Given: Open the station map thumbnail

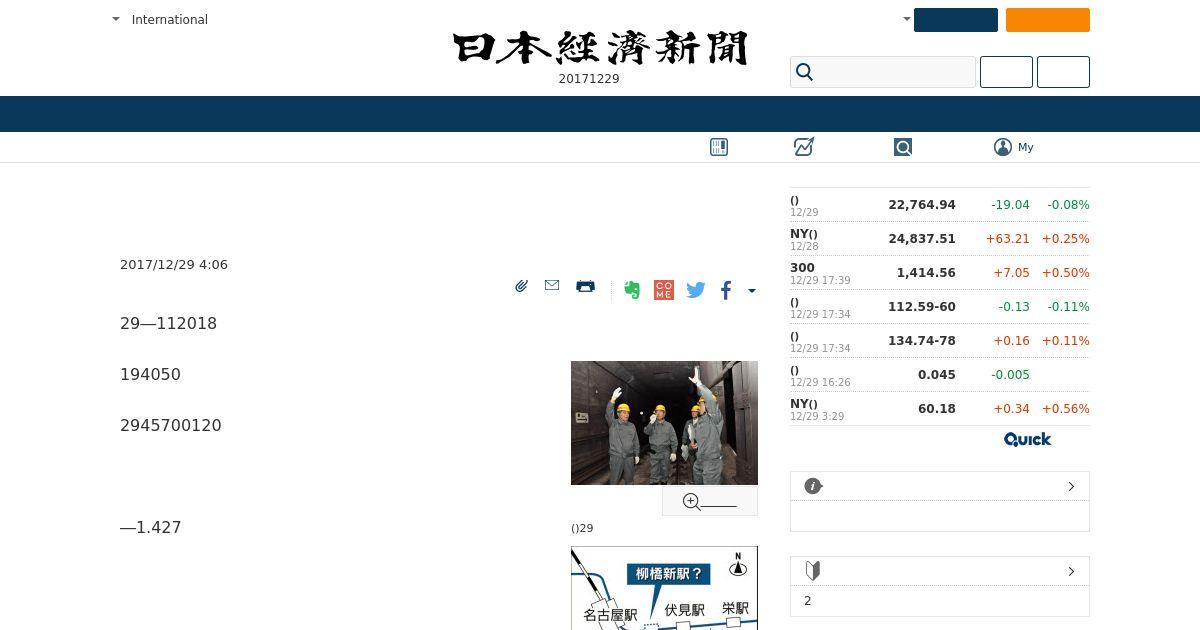Looking at the screenshot, I should [x=664, y=588].
